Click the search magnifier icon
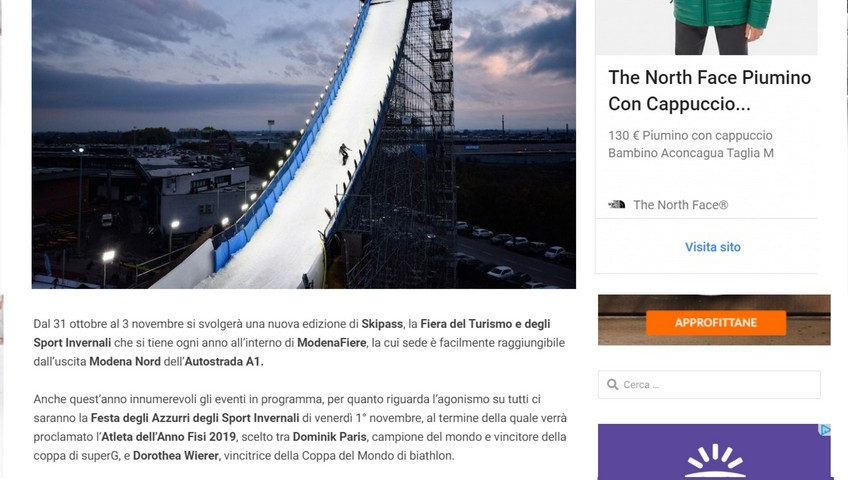This screenshot has width=848, height=480. [613, 384]
